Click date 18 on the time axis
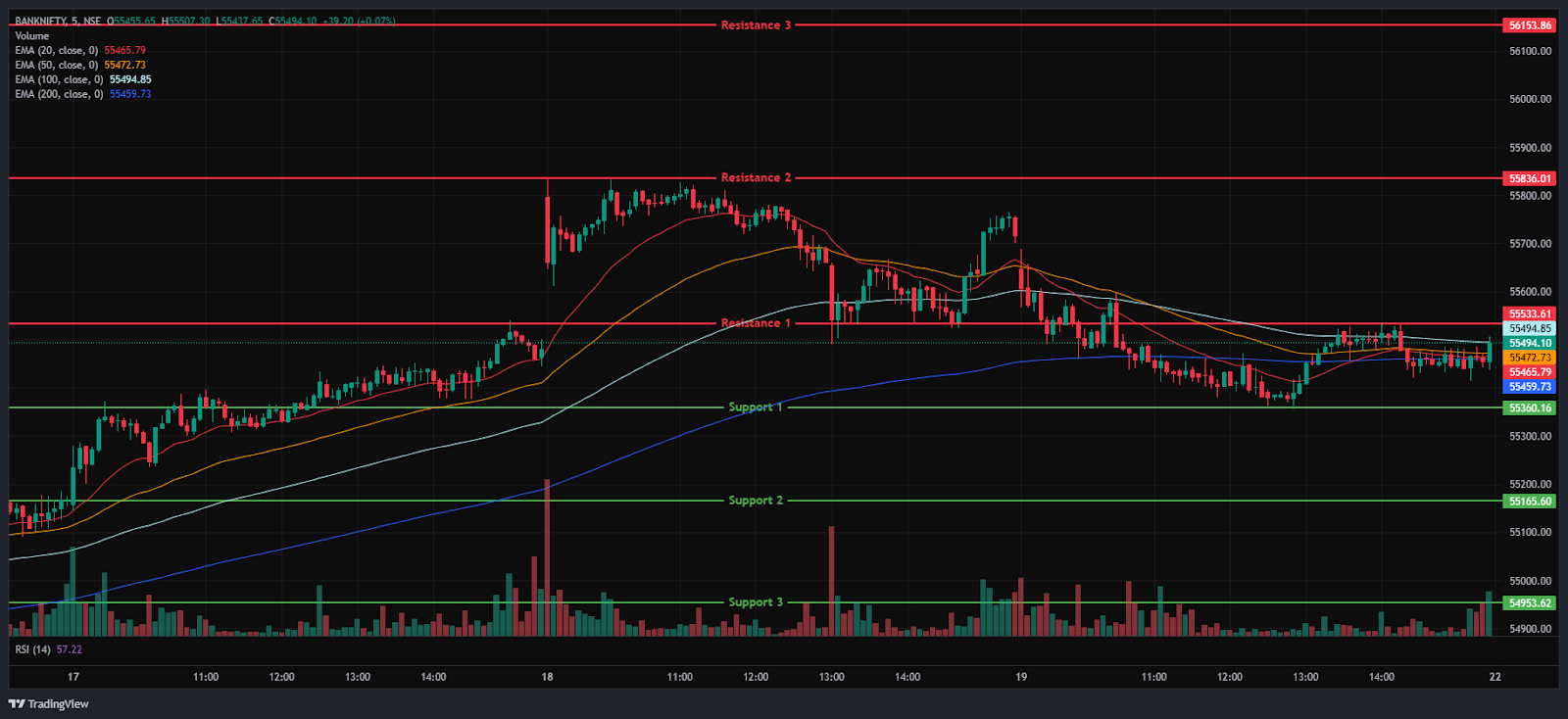 [x=547, y=677]
